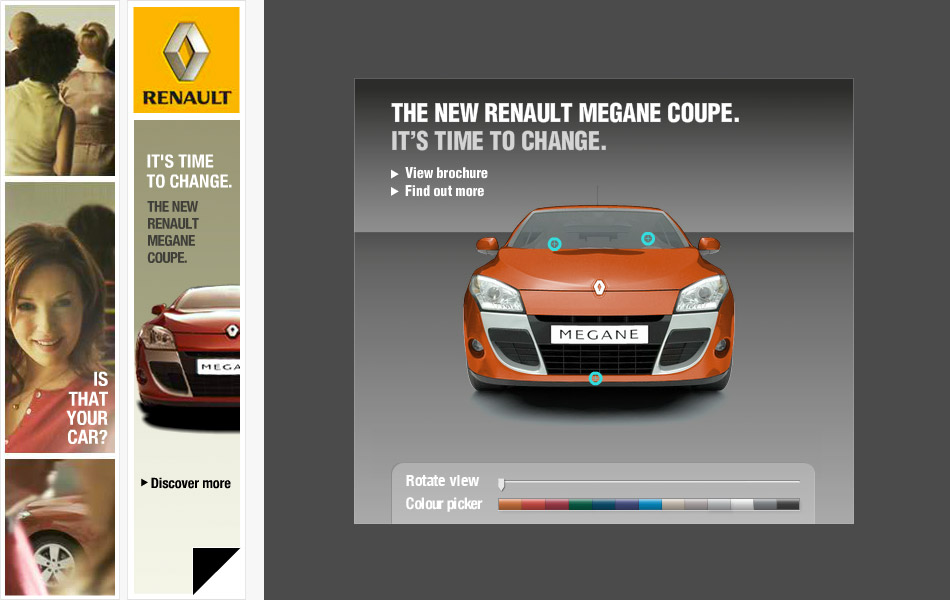Screen dimensions: 950x600
Task: Choose the white colour swatch
Action: [x=742, y=504]
